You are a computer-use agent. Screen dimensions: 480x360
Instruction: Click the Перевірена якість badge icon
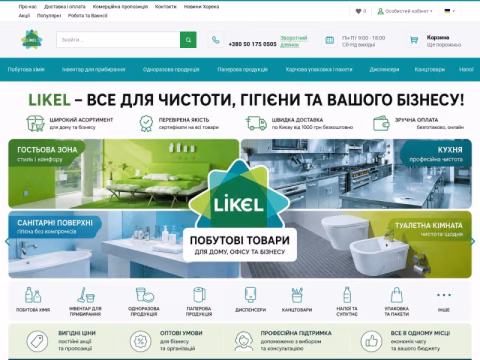(146, 123)
